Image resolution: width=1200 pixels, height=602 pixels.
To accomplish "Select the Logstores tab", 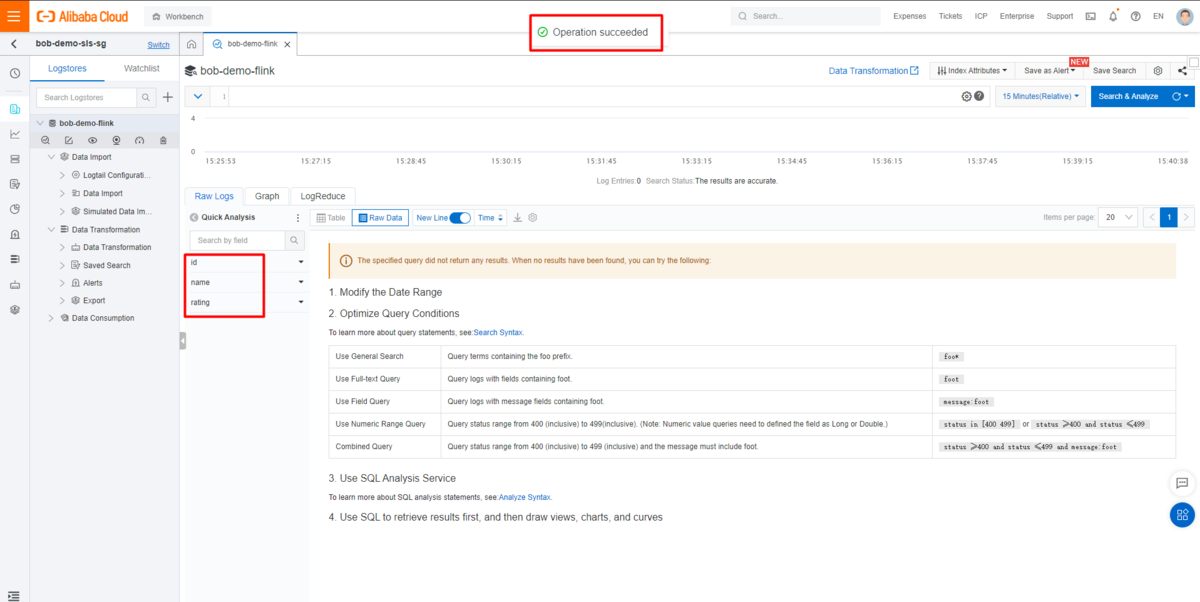I will (x=68, y=68).
